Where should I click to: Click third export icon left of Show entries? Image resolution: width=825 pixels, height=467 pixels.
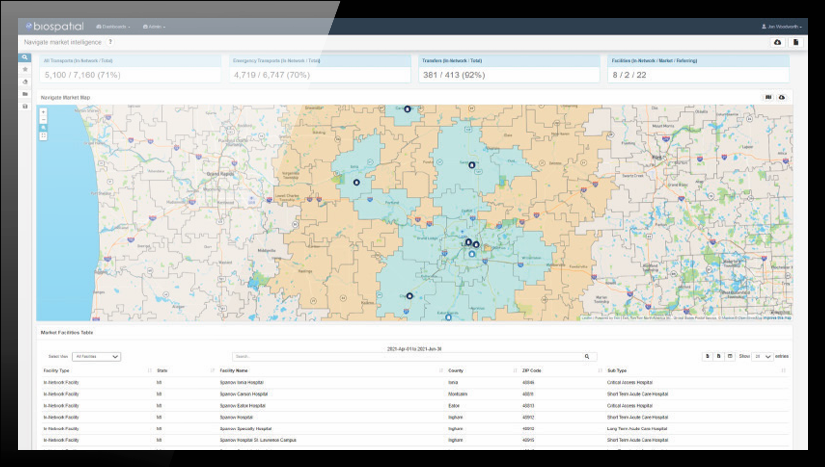point(730,356)
